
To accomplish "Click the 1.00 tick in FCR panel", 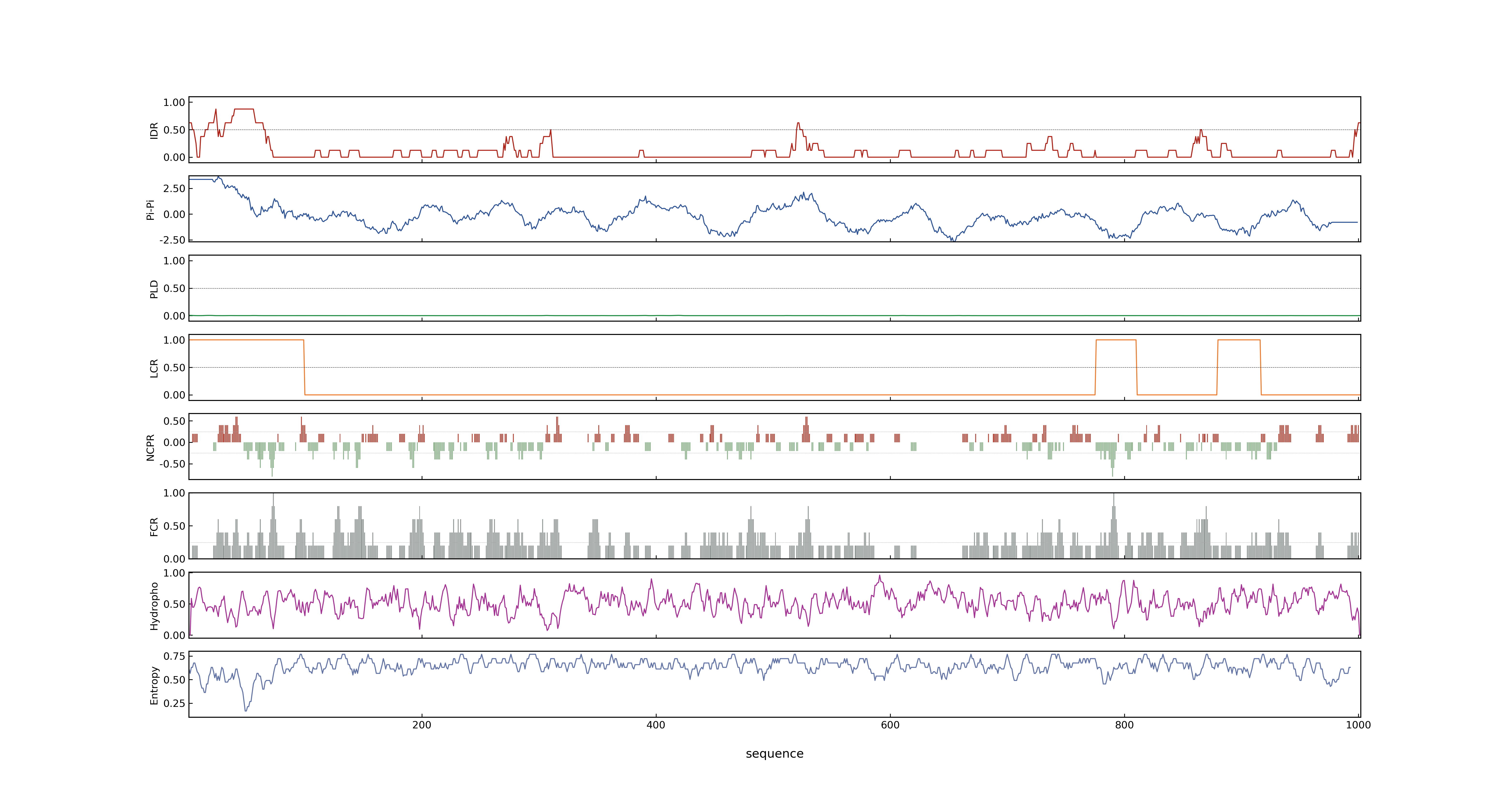I will pyautogui.click(x=174, y=493).
